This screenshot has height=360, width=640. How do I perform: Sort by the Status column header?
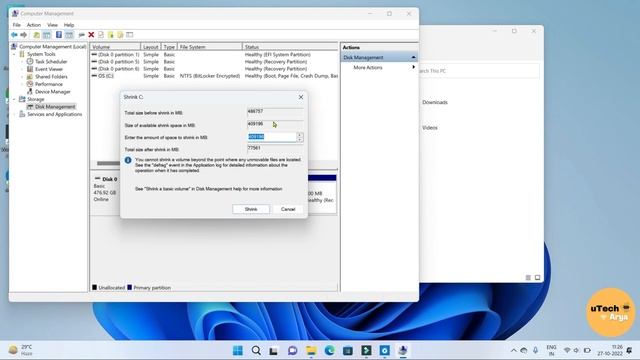coord(290,47)
